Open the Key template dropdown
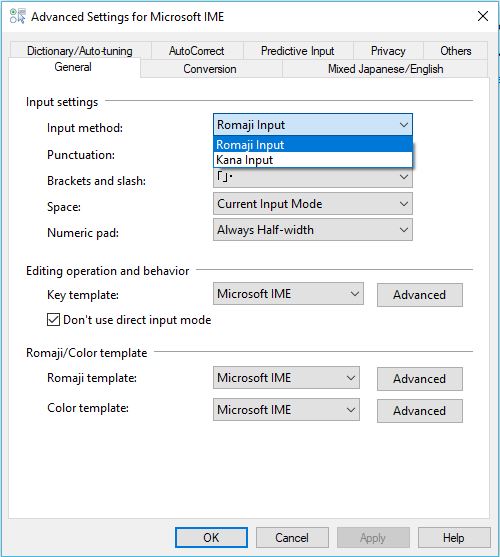 [288, 294]
